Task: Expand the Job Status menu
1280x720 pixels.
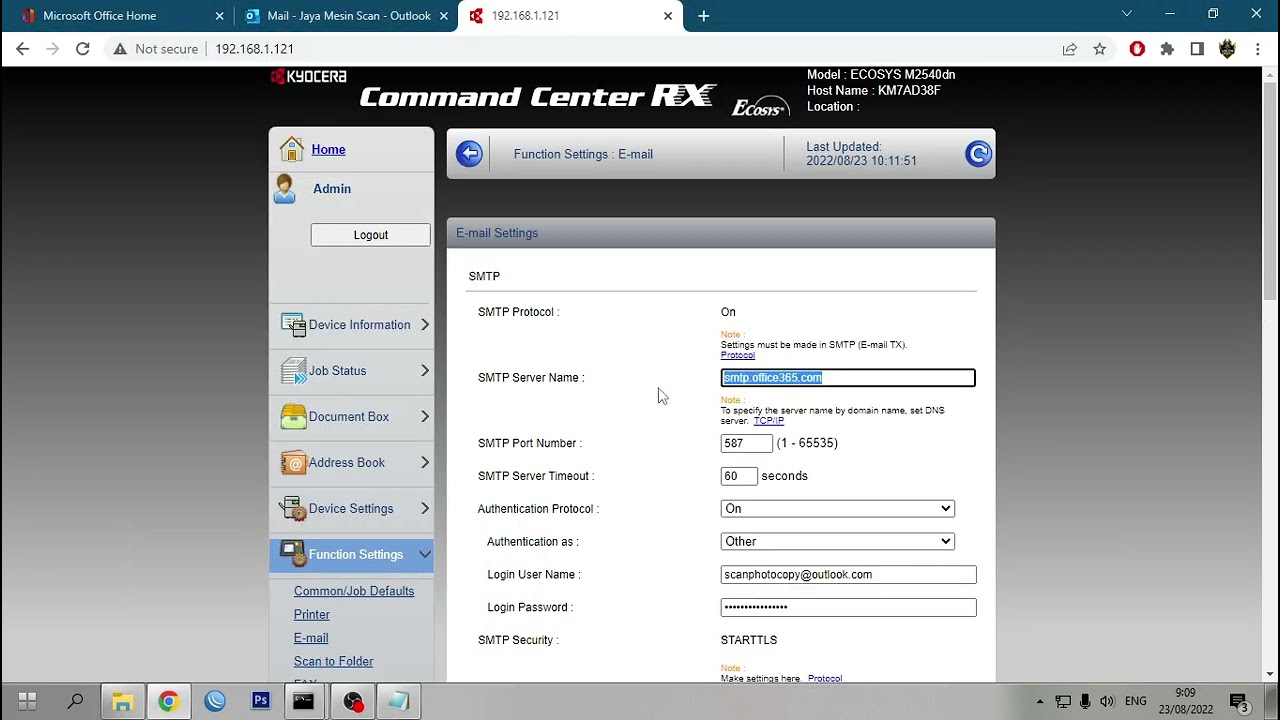Action: (425, 371)
